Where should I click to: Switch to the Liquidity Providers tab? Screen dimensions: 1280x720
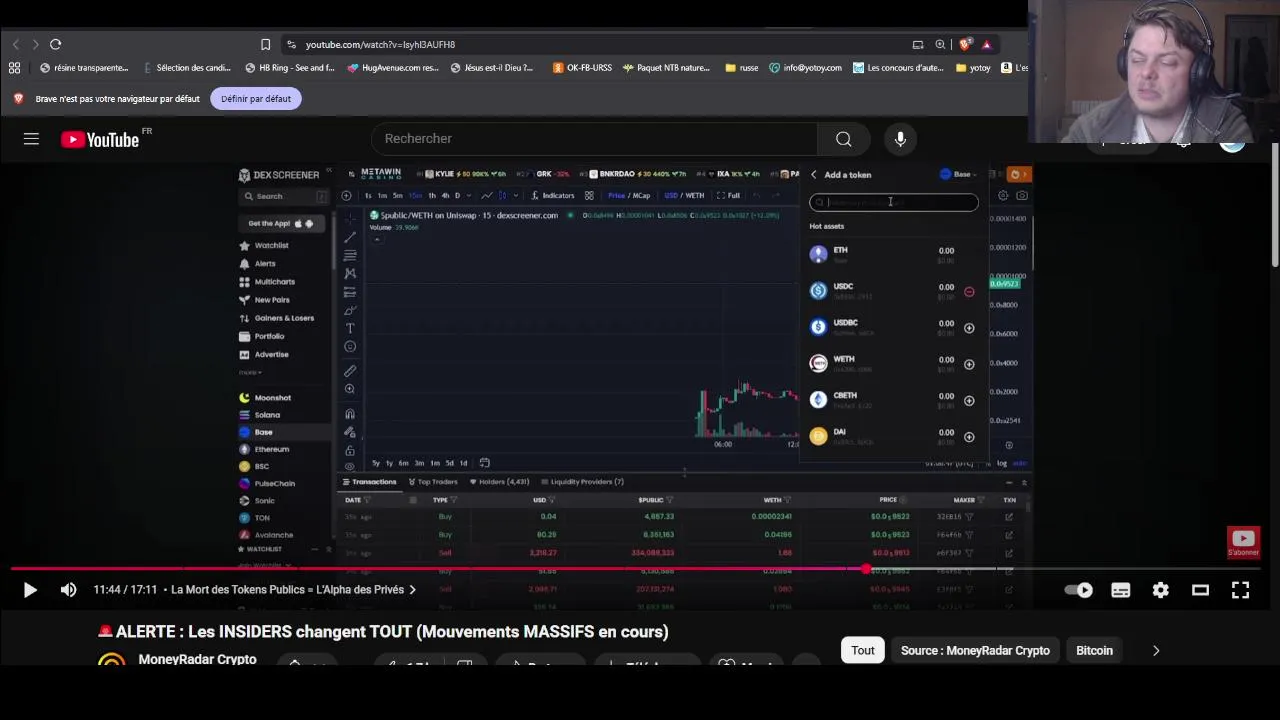point(581,482)
